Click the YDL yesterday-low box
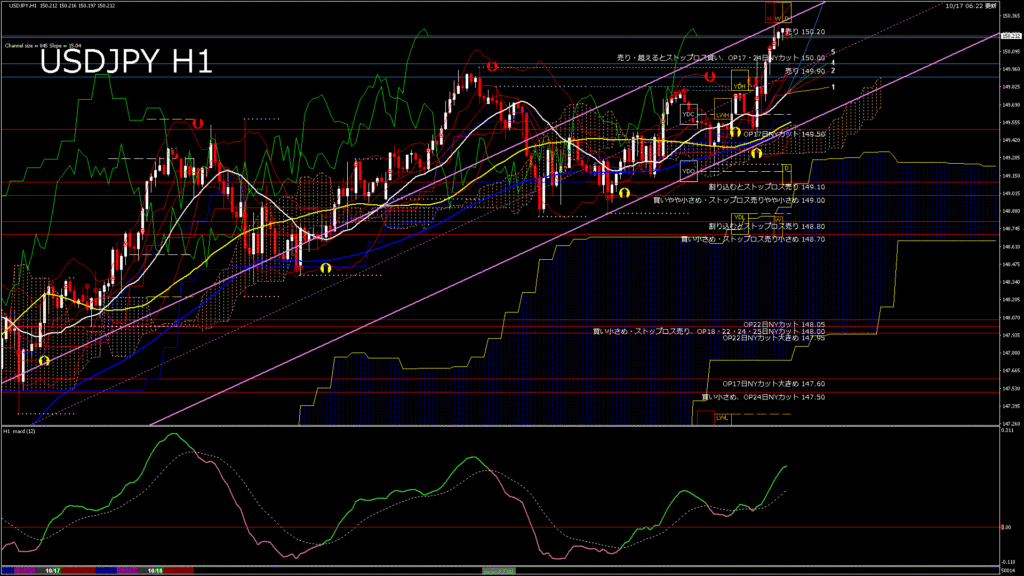This screenshot has width=1024, height=576. coord(739,222)
